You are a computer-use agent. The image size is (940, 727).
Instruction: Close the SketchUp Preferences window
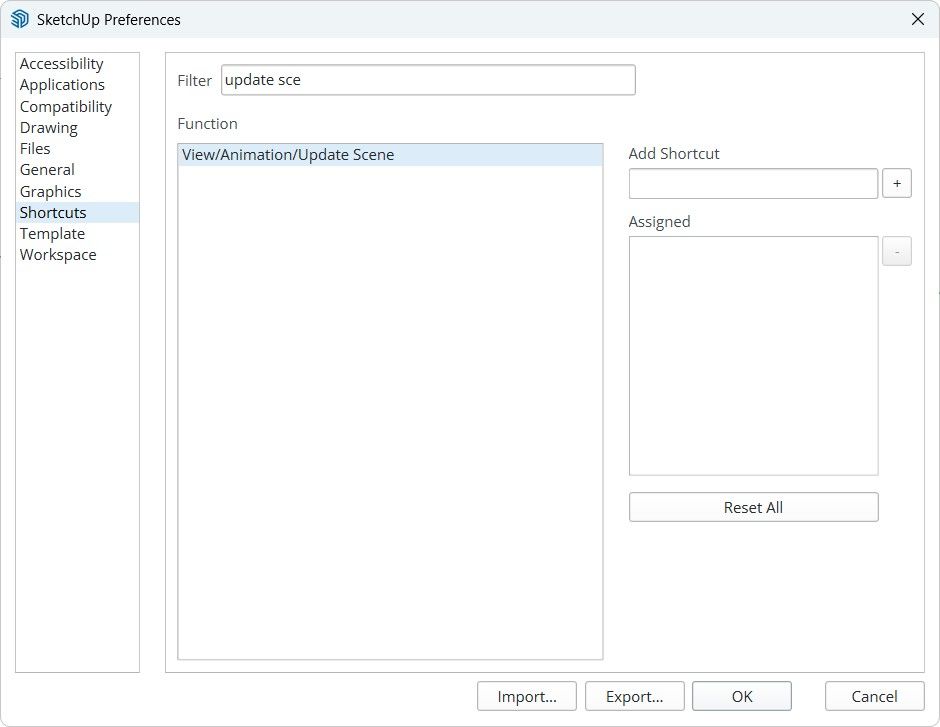pos(918,19)
